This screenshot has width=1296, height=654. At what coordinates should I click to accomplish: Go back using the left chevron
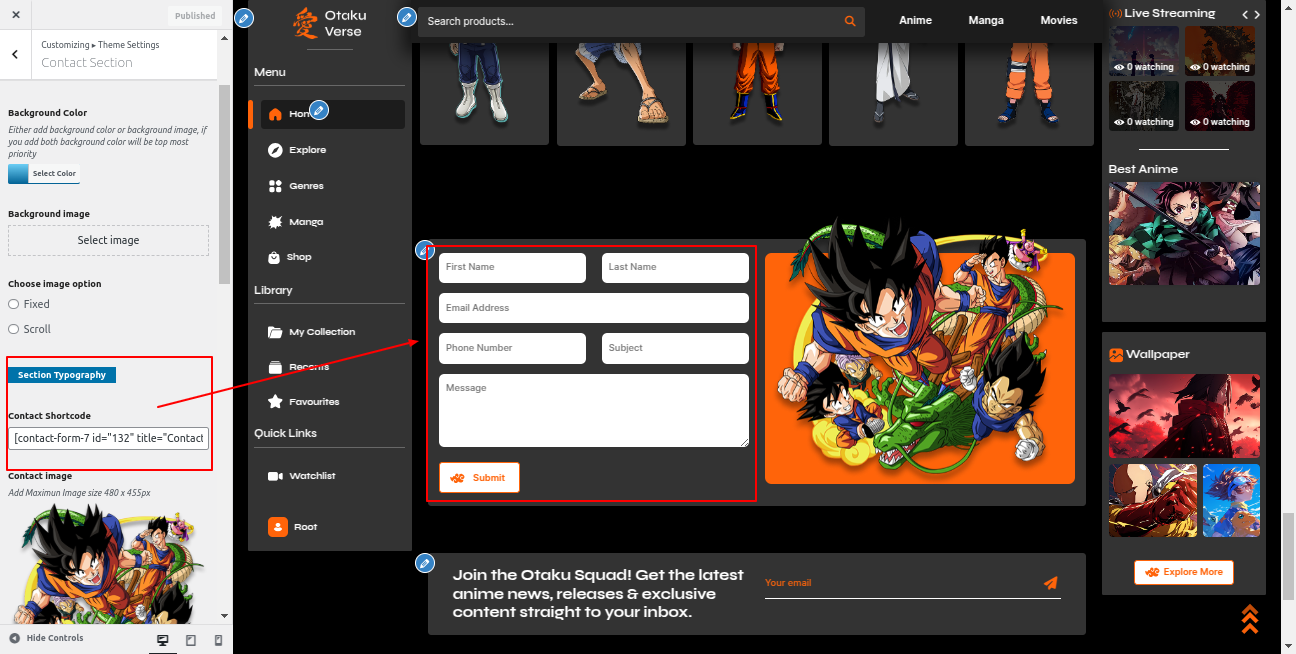click(x=15, y=55)
